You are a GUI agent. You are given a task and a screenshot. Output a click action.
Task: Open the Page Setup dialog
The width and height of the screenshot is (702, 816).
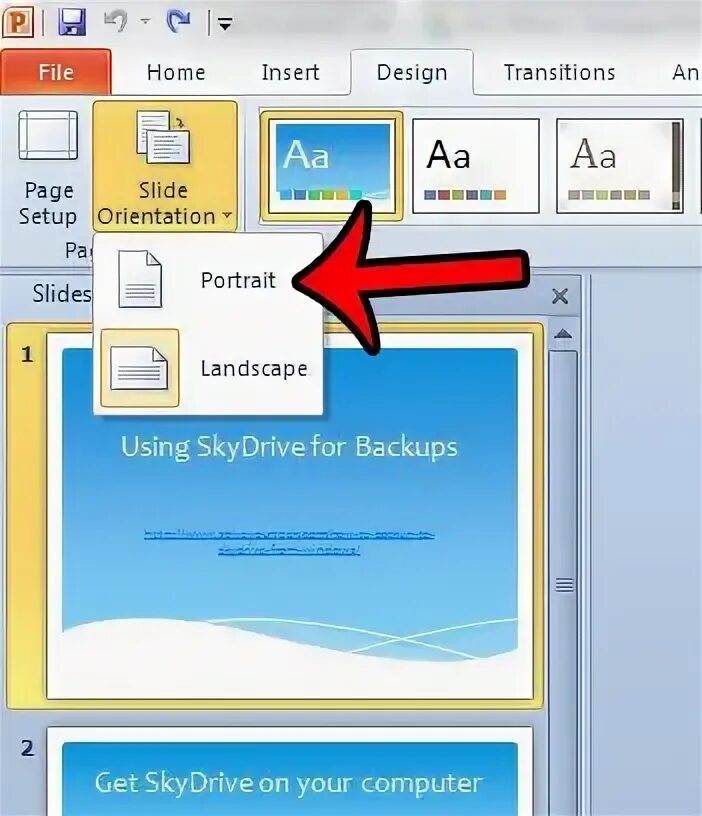coord(48,168)
